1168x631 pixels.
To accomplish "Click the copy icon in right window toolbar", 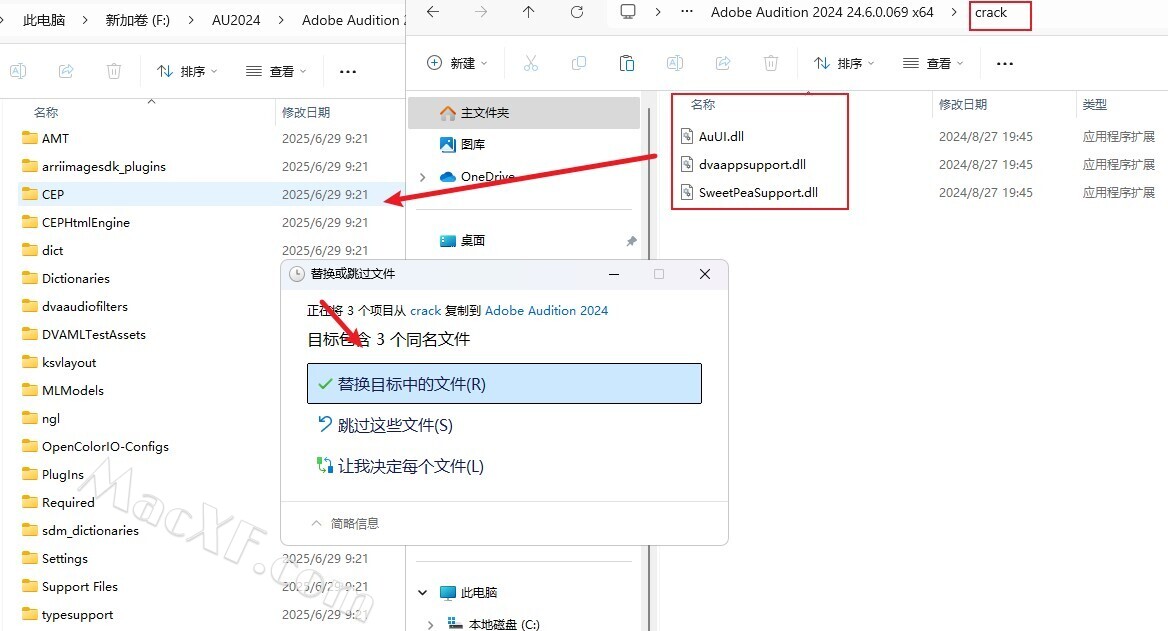I will click(x=579, y=63).
